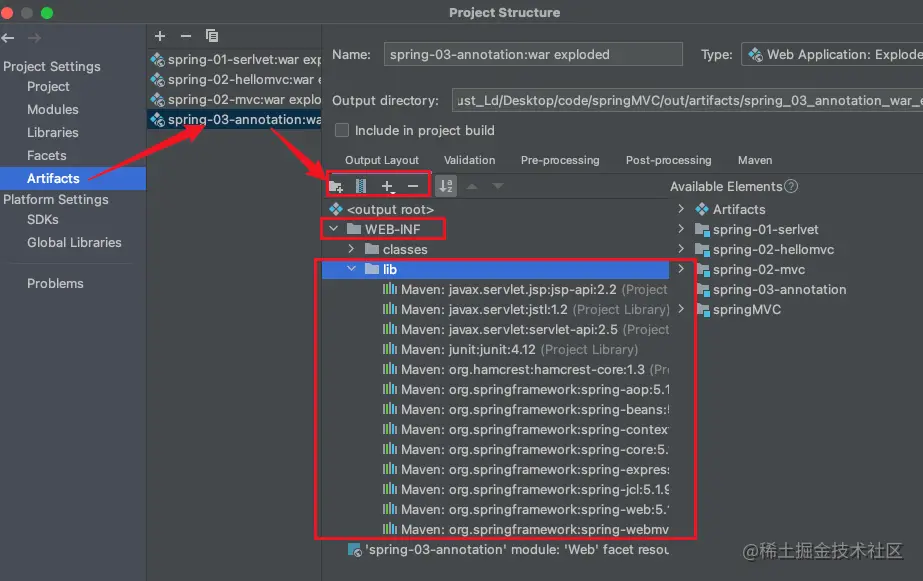Collapse the lib folder node

[351, 269]
